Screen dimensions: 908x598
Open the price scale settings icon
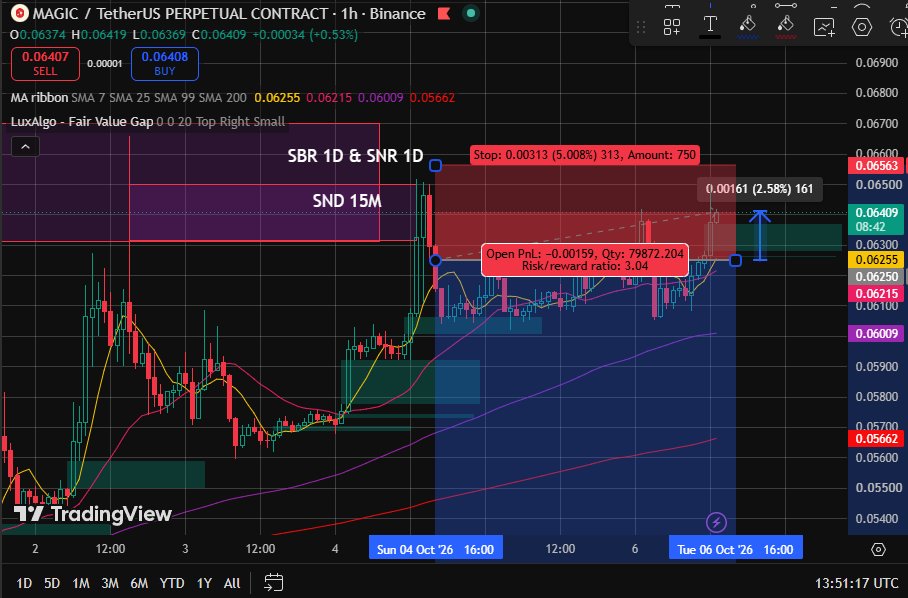(x=878, y=549)
